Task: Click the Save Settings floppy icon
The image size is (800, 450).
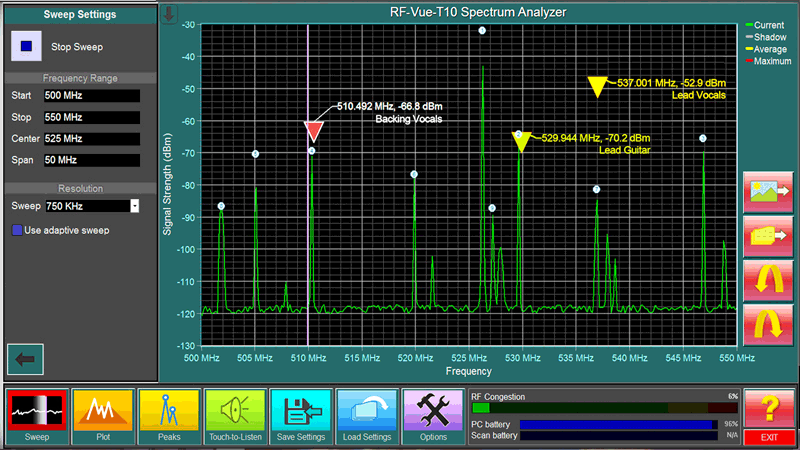Action: pyautogui.click(x=301, y=416)
